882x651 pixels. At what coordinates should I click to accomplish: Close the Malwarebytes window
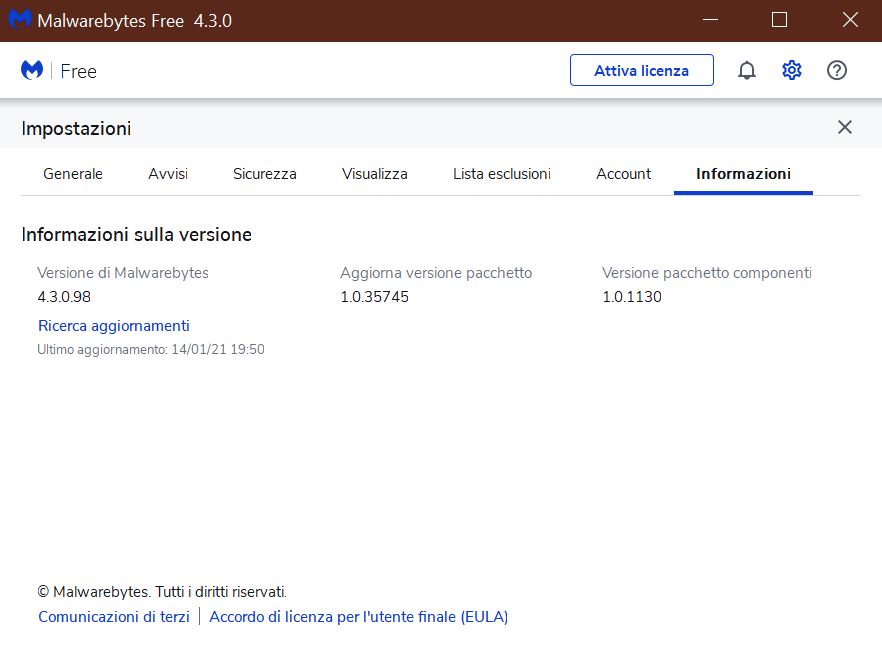pos(850,20)
